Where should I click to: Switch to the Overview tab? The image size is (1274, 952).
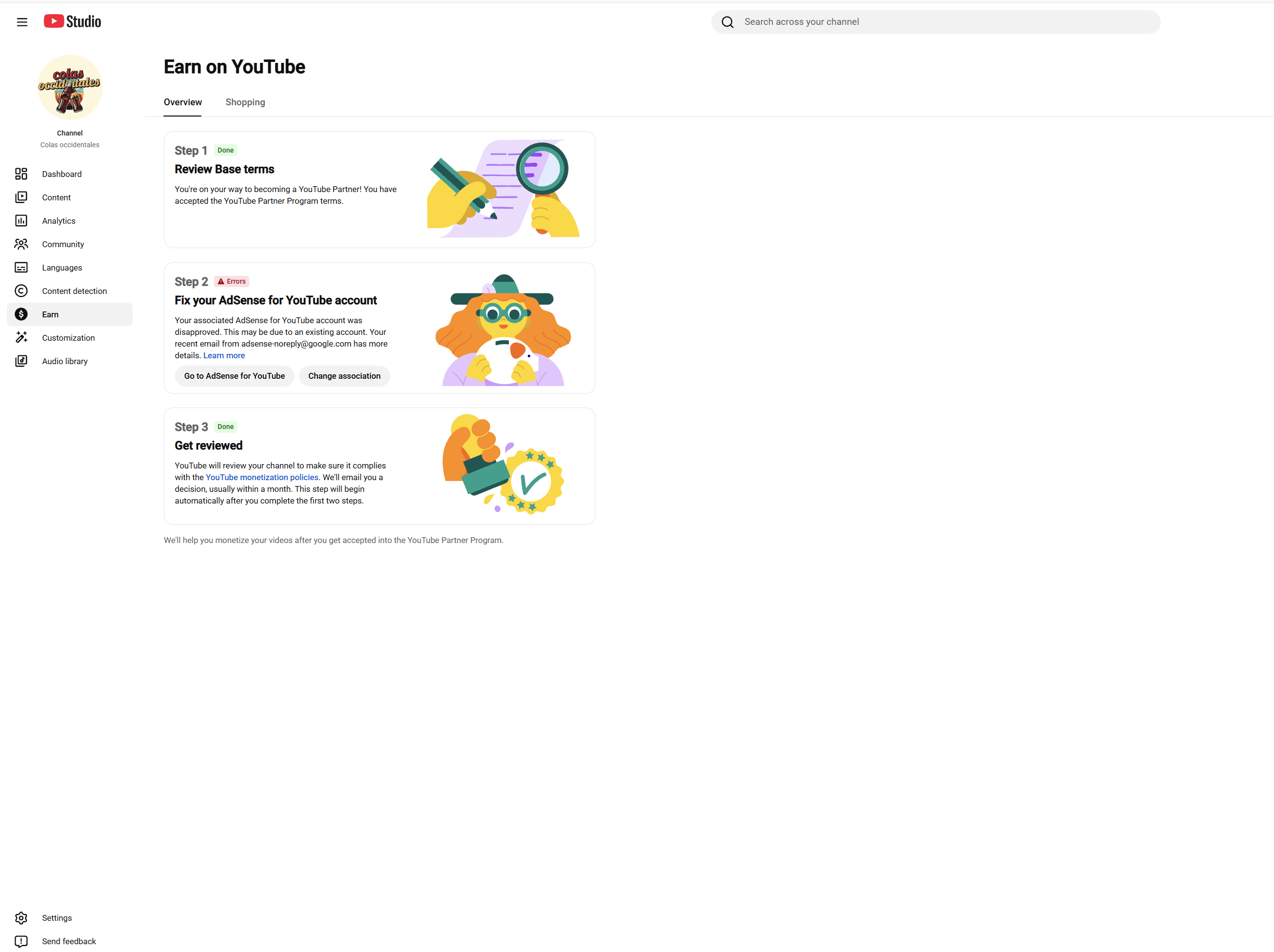[x=182, y=102]
